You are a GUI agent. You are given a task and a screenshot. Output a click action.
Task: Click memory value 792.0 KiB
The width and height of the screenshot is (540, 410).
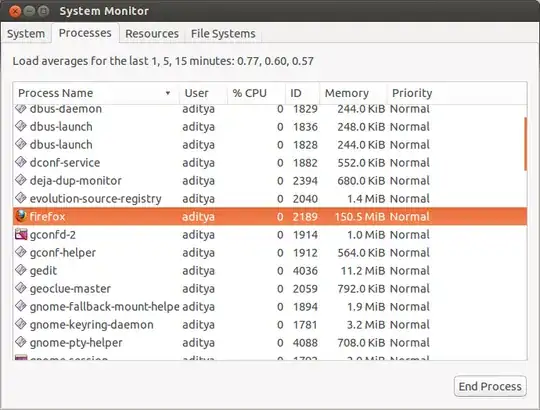361,288
